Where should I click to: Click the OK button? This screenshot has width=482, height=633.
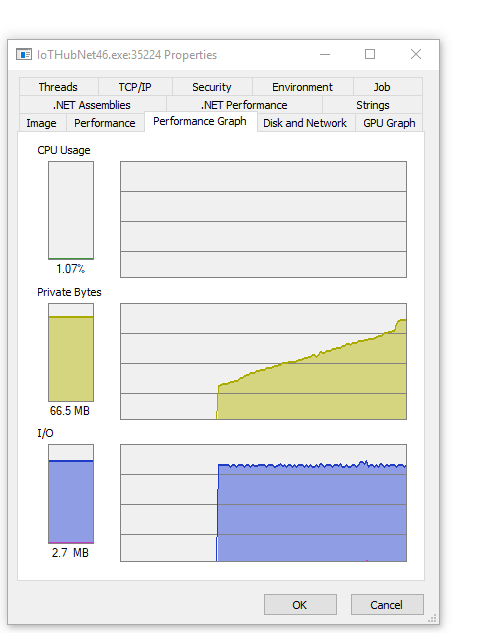(x=300, y=604)
